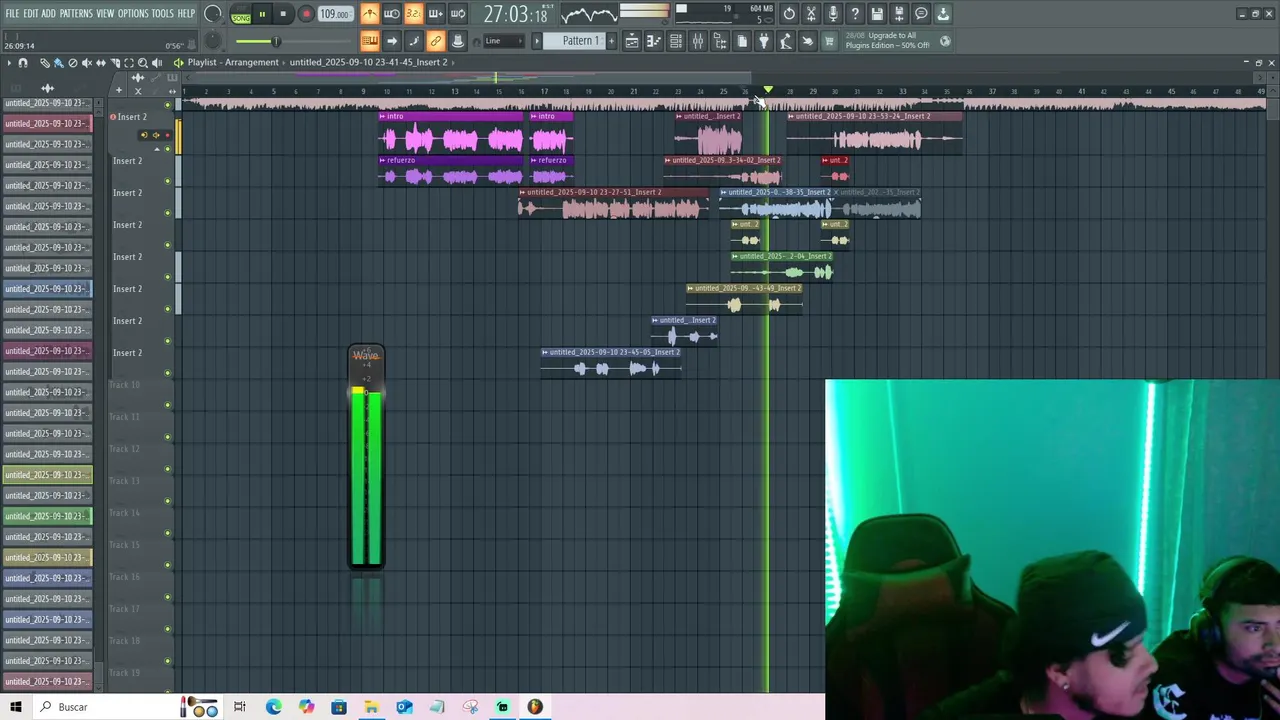Open the tempo tapper icon
This screenshot has height=720, width=1280.
786,41
